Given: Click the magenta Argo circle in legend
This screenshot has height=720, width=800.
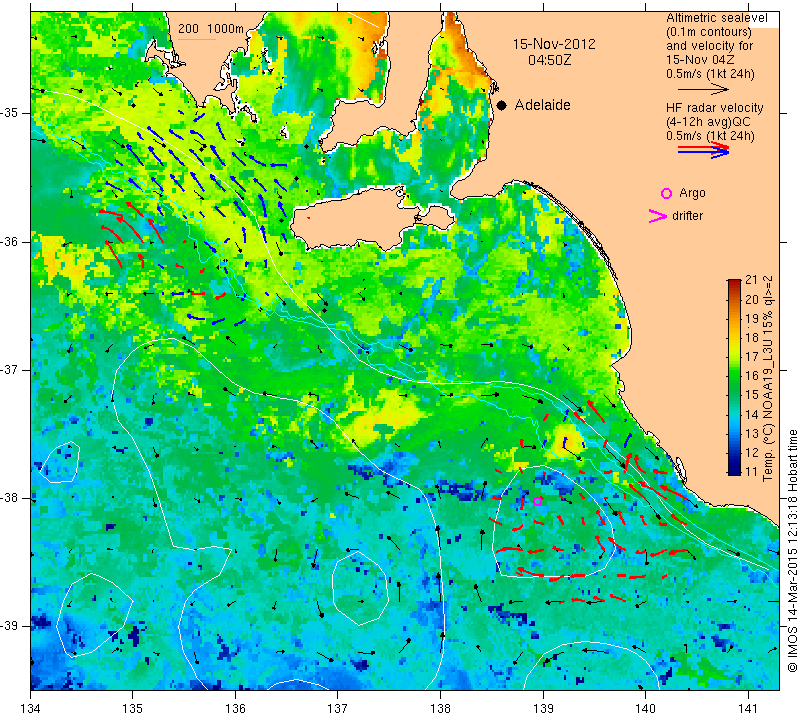Looking at the screenshot, I should (x=666, y=193).
